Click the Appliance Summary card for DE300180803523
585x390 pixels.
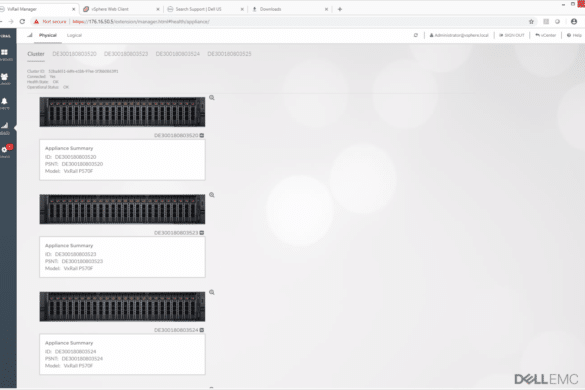tap(122, 257)
